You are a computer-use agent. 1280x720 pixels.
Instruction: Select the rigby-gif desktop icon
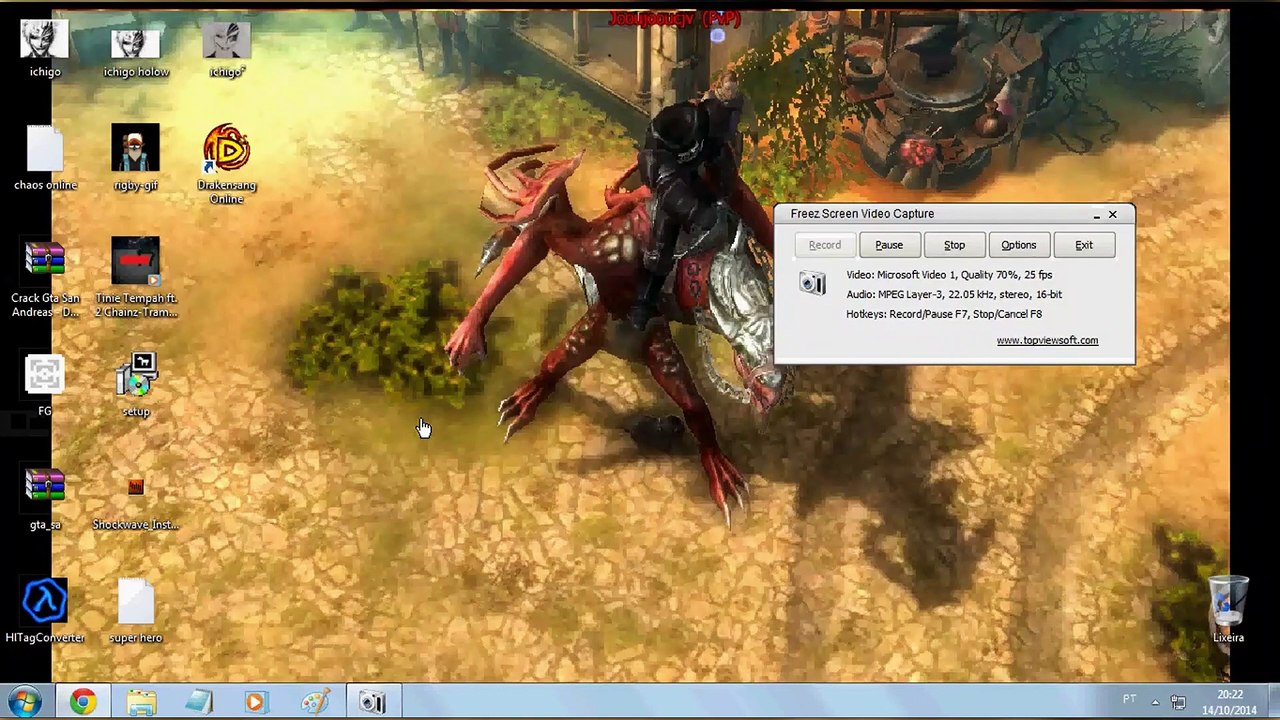pyautogui.click(x=136, y=158)
